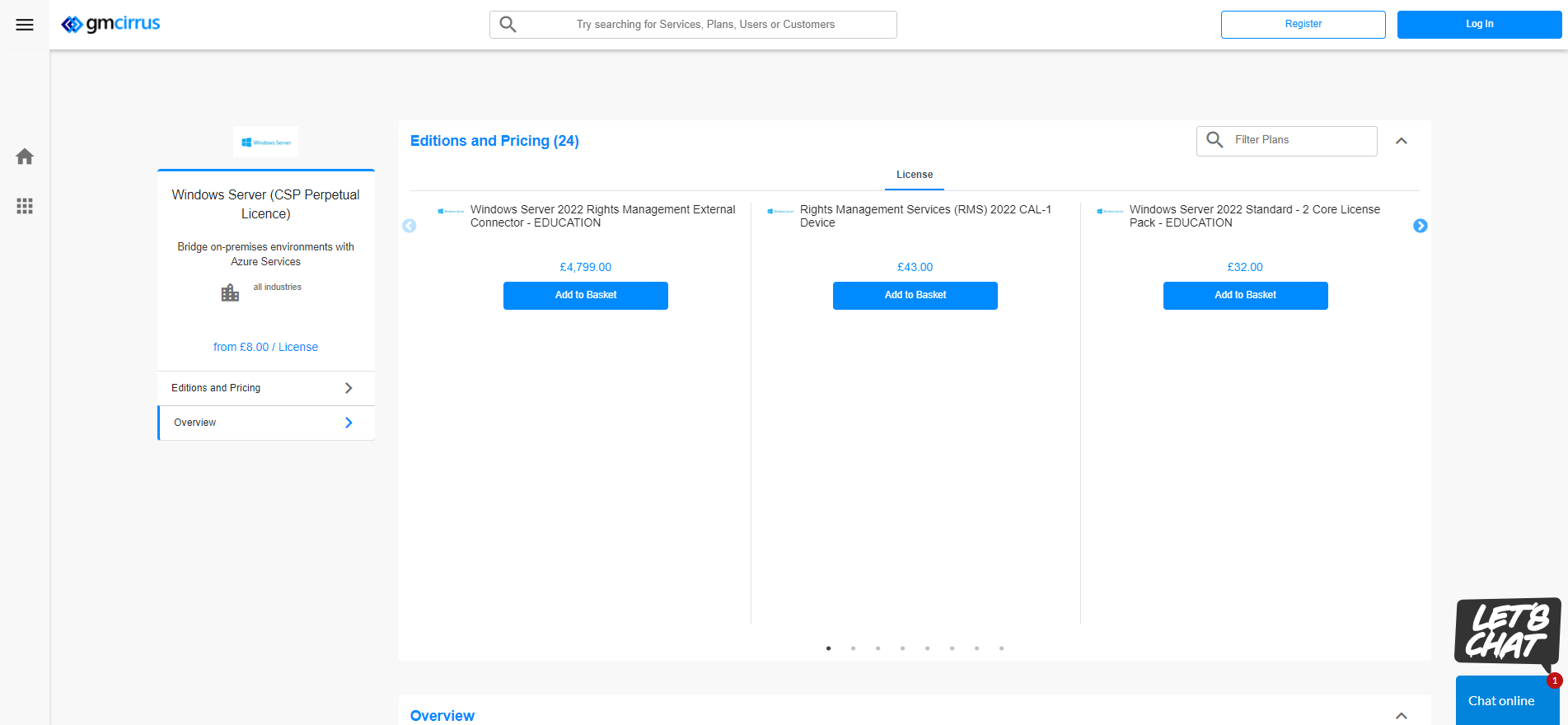
Task: Select Editions and Pricing in side menu
Action: (265, 388)
